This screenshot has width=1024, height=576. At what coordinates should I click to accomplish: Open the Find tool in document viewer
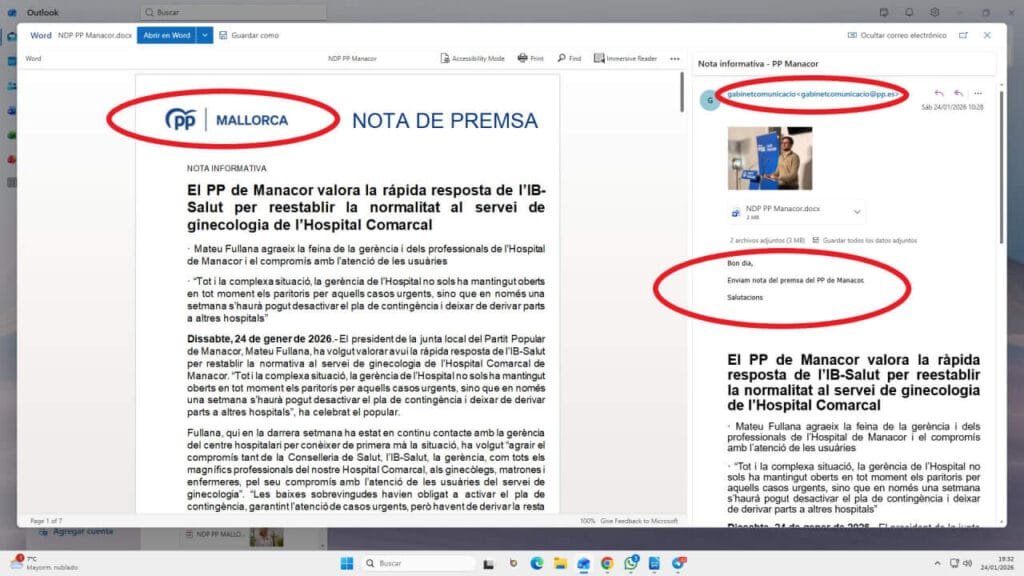click(x=569, y=59)
